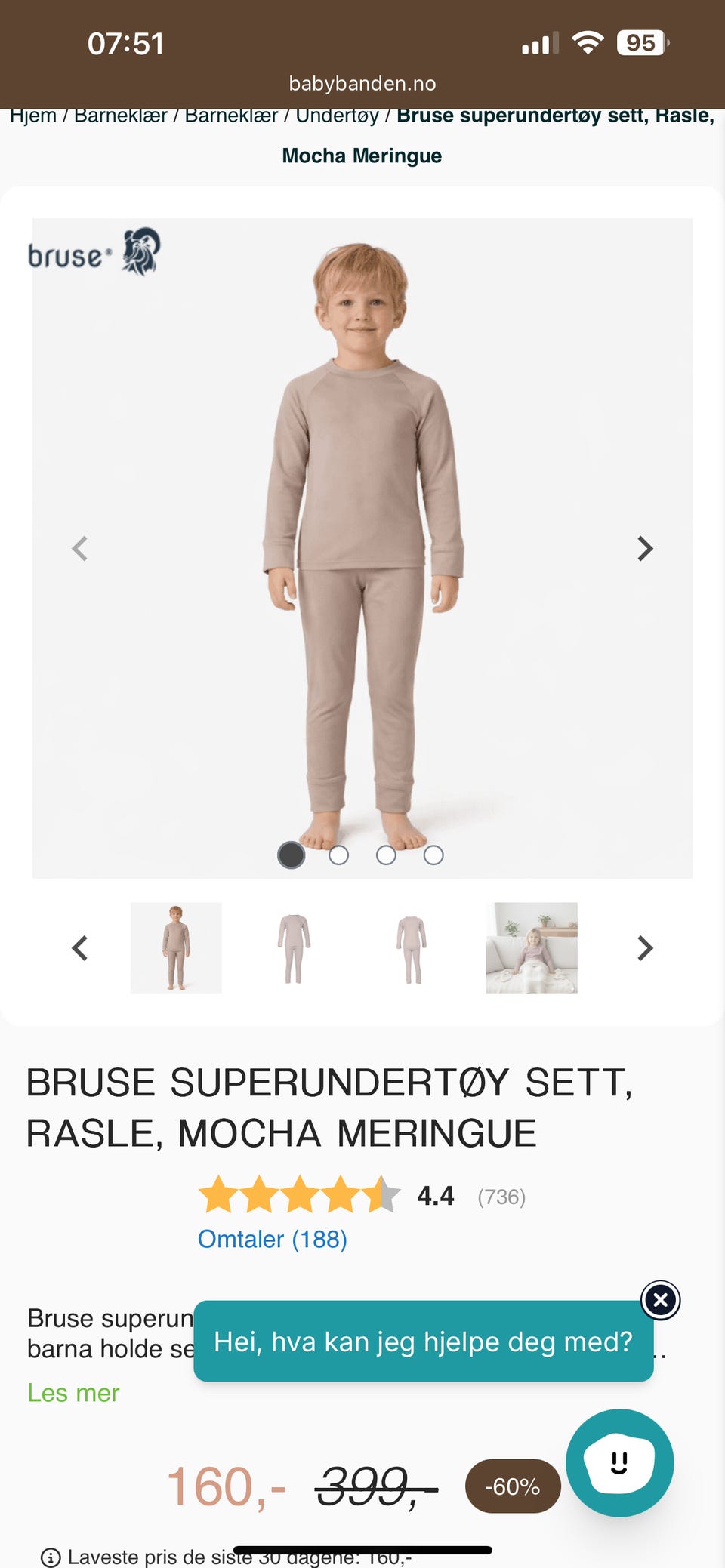Move thumbnail strip back with left chevron
This screenshot has width=725, height=1568.
(80, 948)
